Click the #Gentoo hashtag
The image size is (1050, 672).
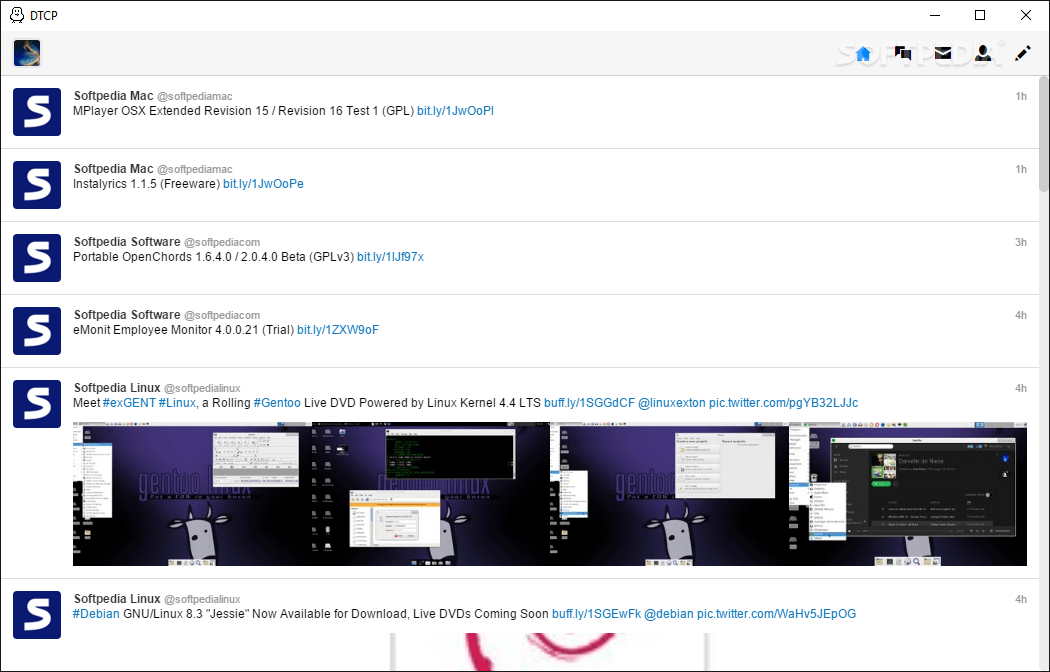click(277, 403)
